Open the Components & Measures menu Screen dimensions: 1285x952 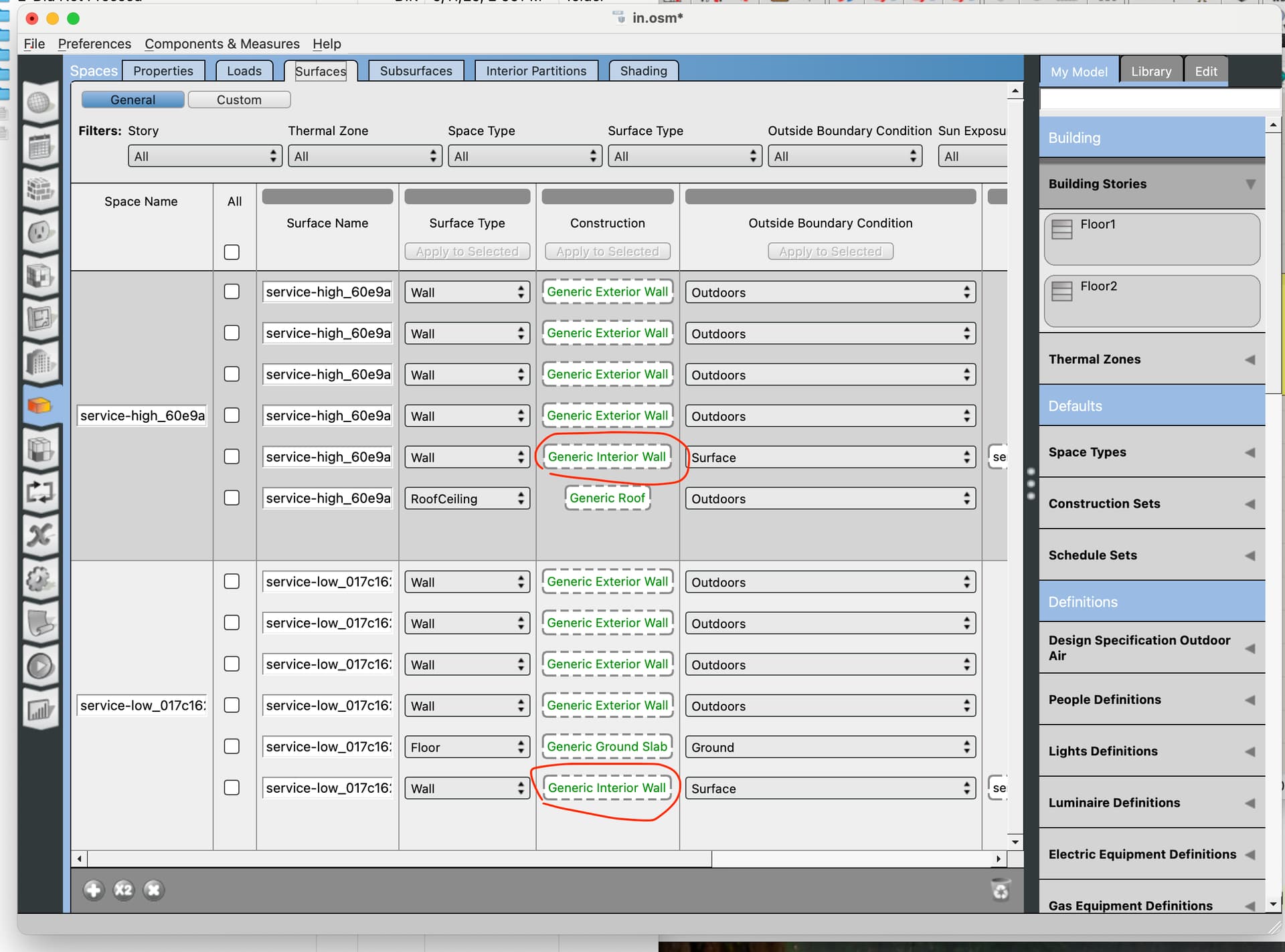(222, 43)
